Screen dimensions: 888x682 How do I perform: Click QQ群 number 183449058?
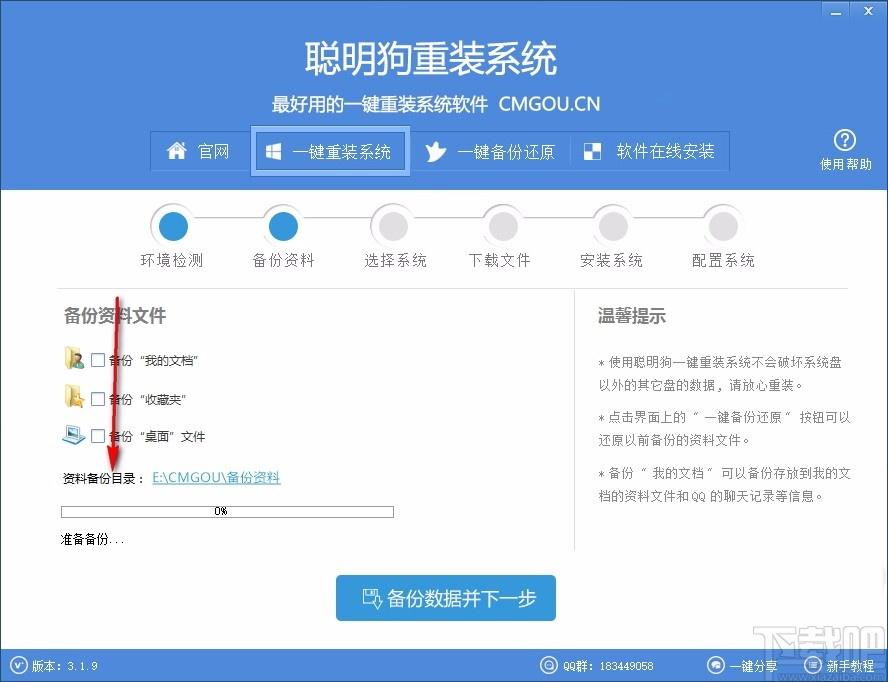tap(626, 666)
